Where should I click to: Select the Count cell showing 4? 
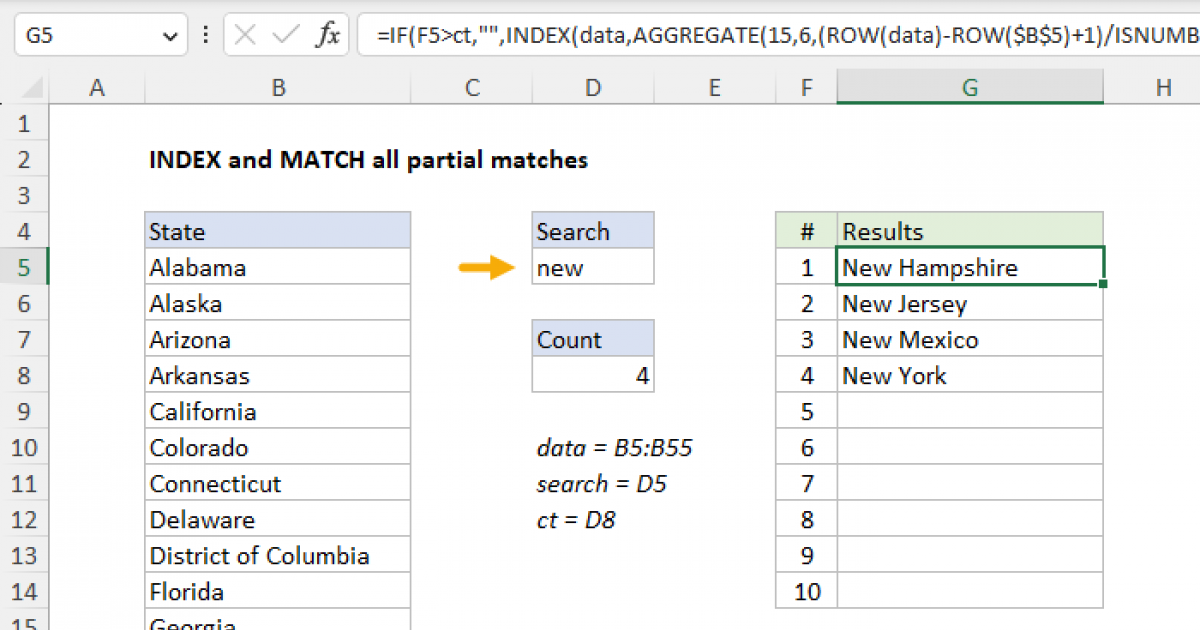tap(592, 375)
